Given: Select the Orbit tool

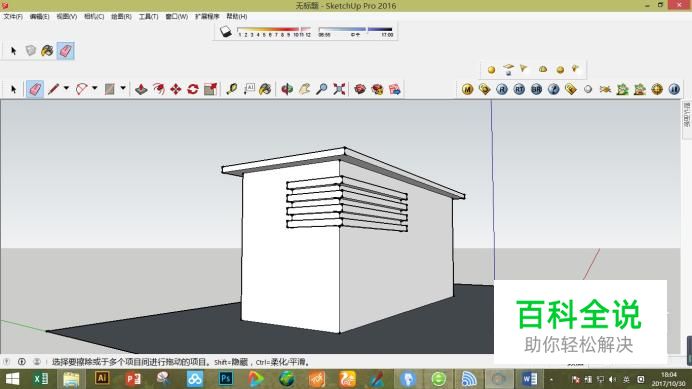Looking at the screenshot, I should pos(287,89).
